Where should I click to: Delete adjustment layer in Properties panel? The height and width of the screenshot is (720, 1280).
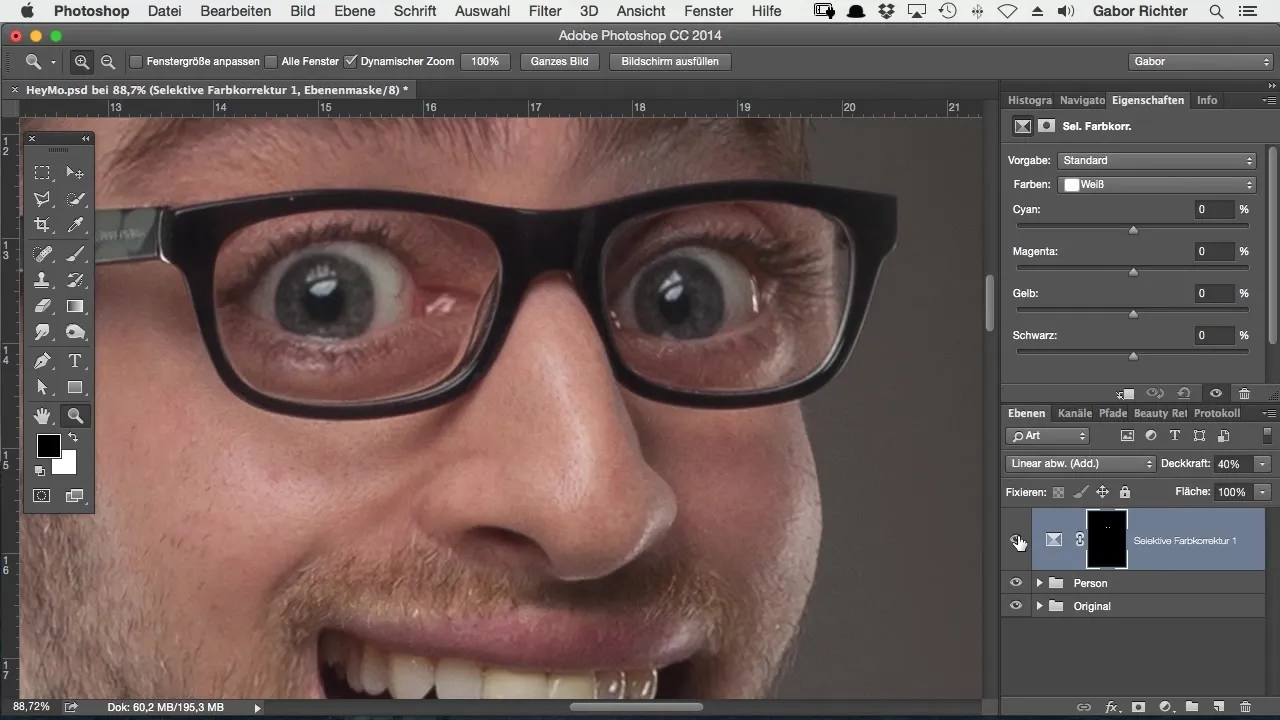click(x=1244, y=394)
